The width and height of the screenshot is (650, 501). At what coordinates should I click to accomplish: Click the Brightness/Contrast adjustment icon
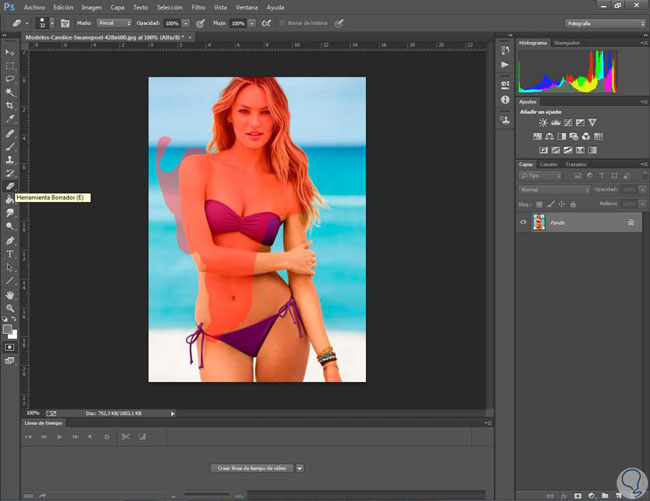pos(543,122)
